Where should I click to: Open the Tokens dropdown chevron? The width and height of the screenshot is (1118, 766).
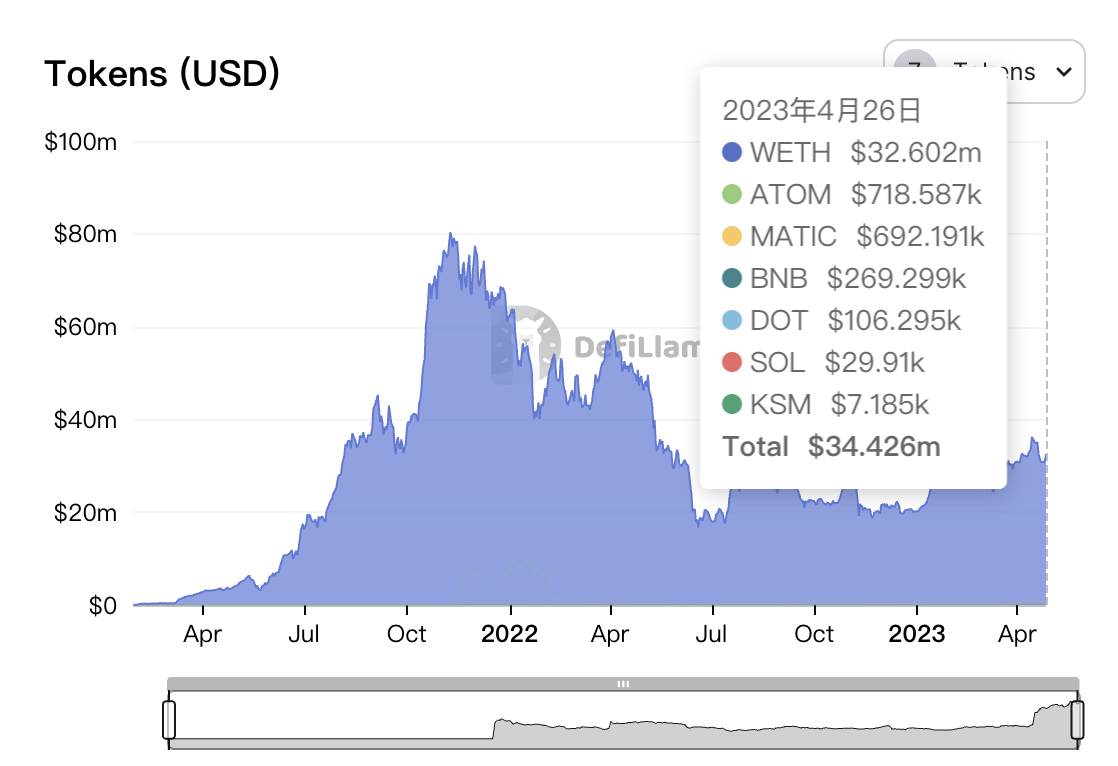1064,72
